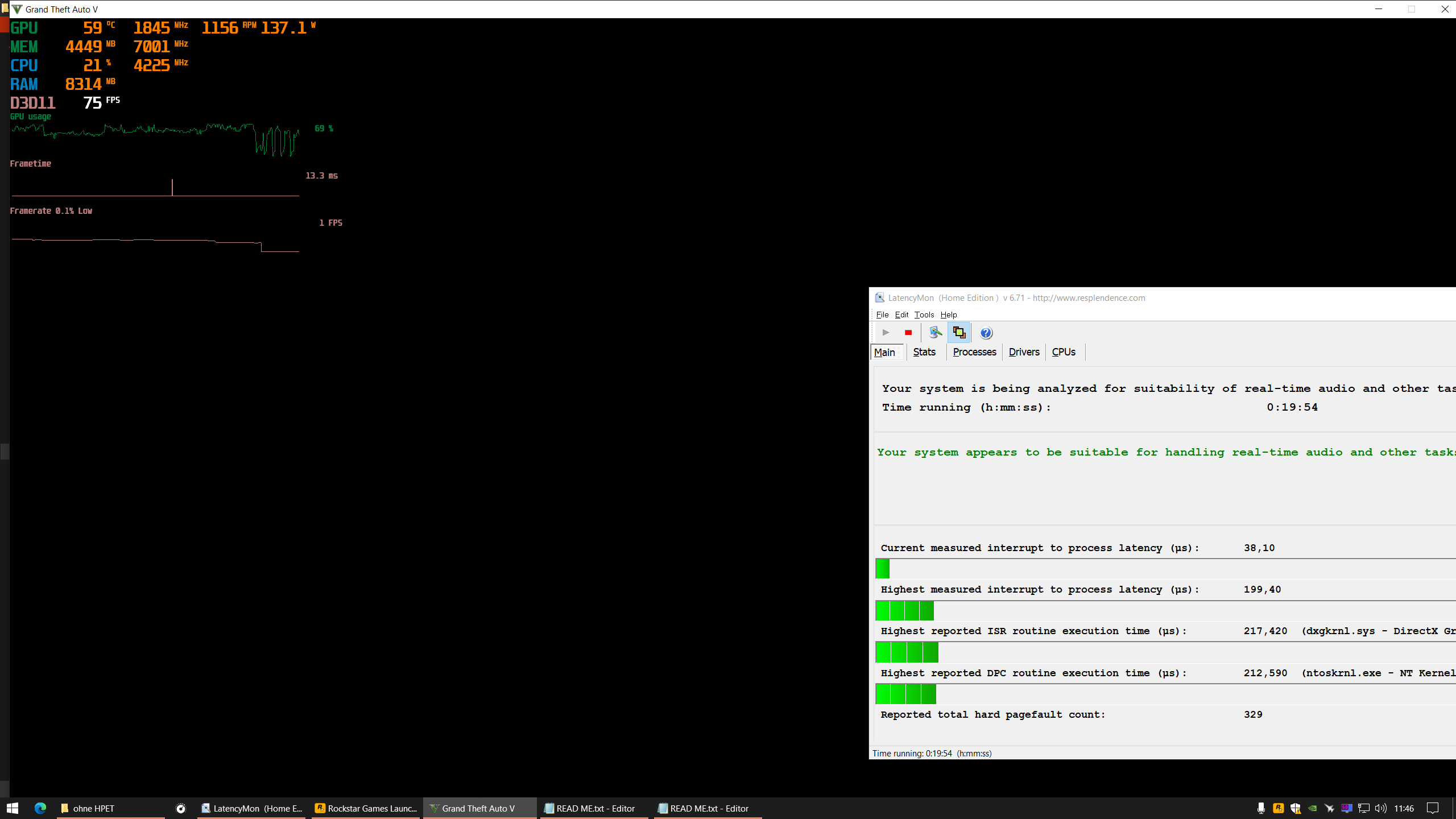Viewport: 1456px width, 819px height.
Task: Open the File menu in LatencyMon
Action: [x=882, y=315]
